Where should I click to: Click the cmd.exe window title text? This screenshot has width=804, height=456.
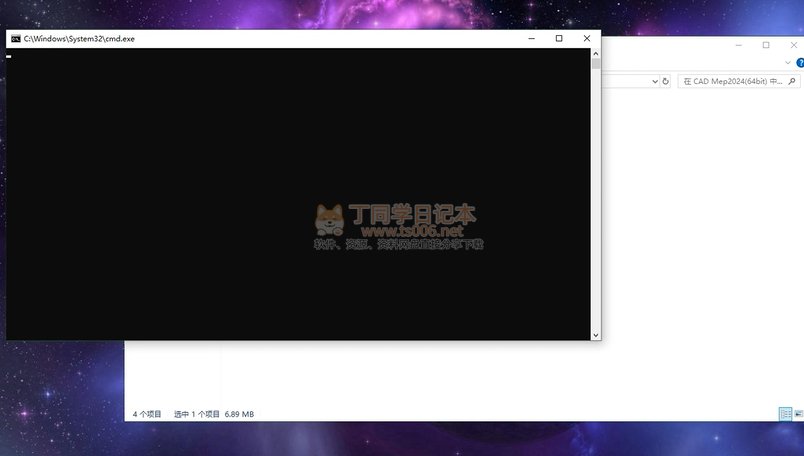[x=79, y=38]
